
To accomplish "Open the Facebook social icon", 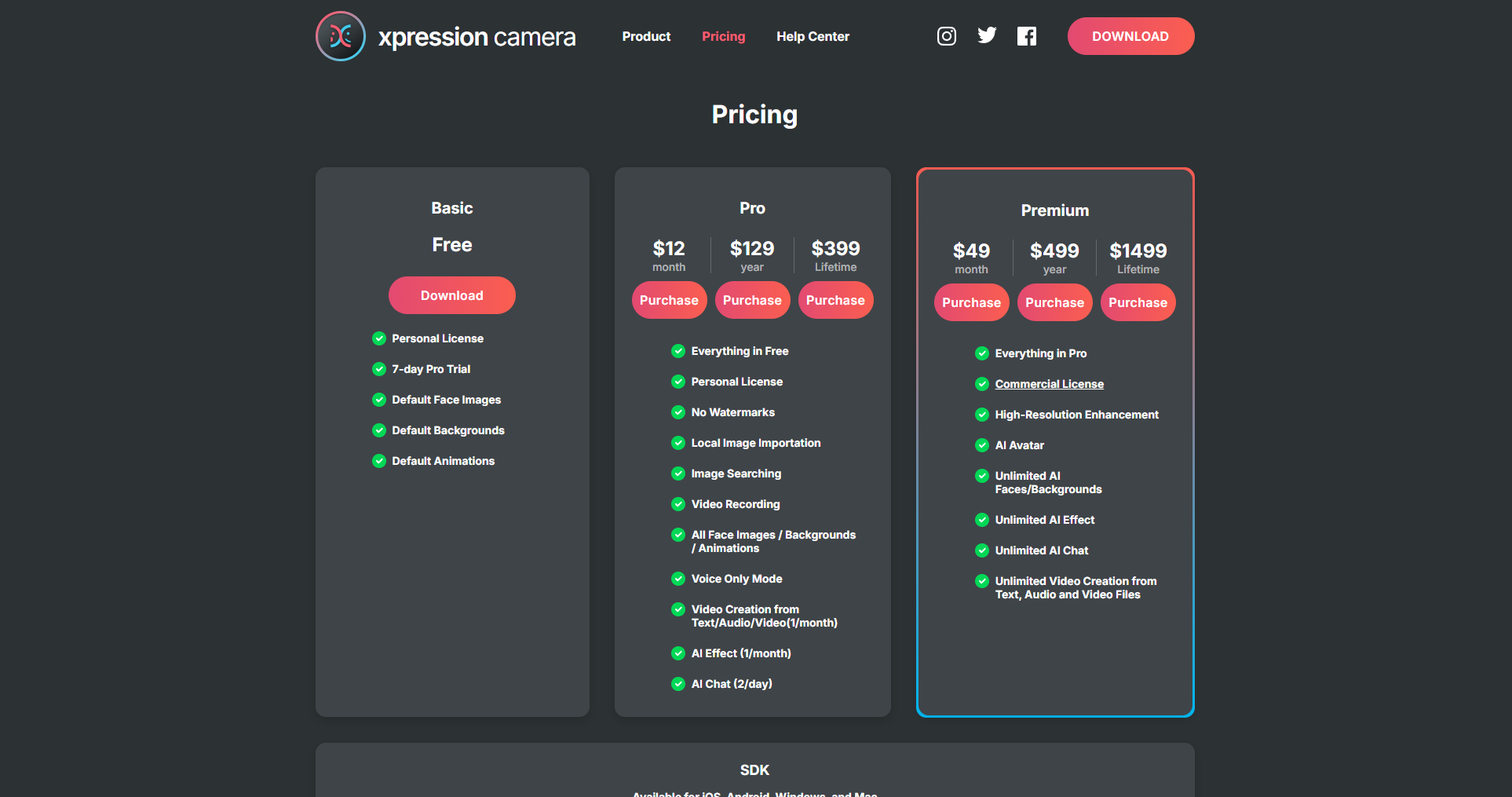I will coord(1026,35).
